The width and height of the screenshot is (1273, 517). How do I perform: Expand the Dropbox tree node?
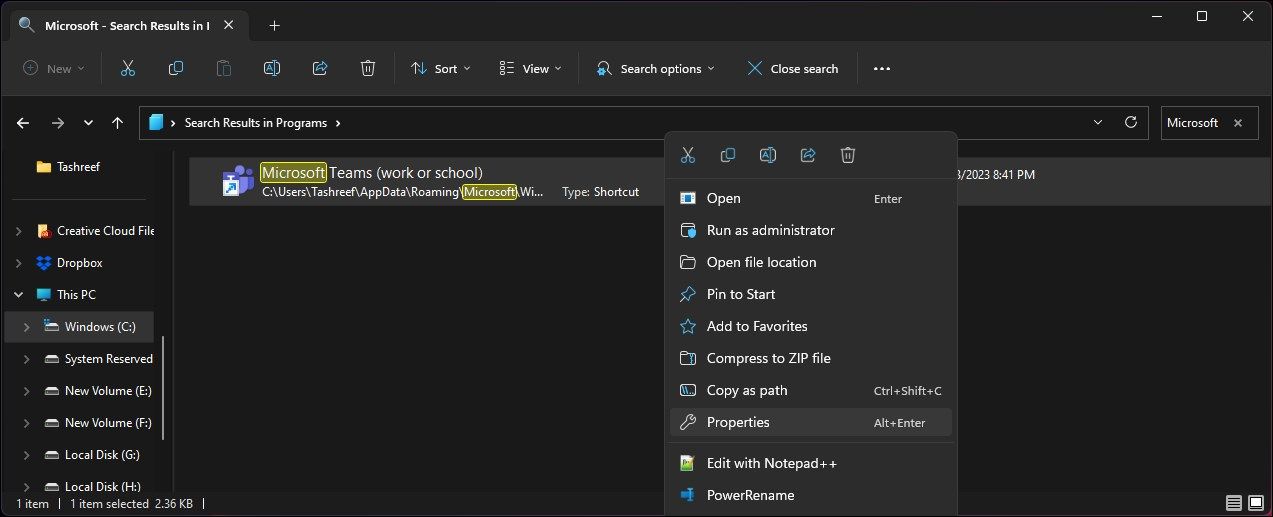click(x=18, y=263)
